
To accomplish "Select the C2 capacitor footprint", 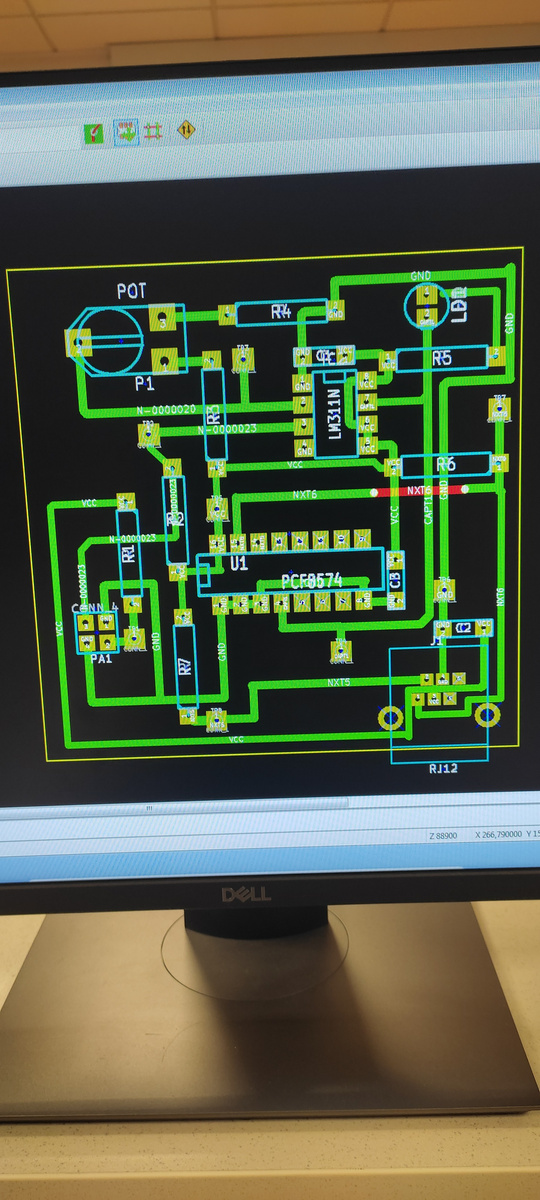I will (463, 628).
